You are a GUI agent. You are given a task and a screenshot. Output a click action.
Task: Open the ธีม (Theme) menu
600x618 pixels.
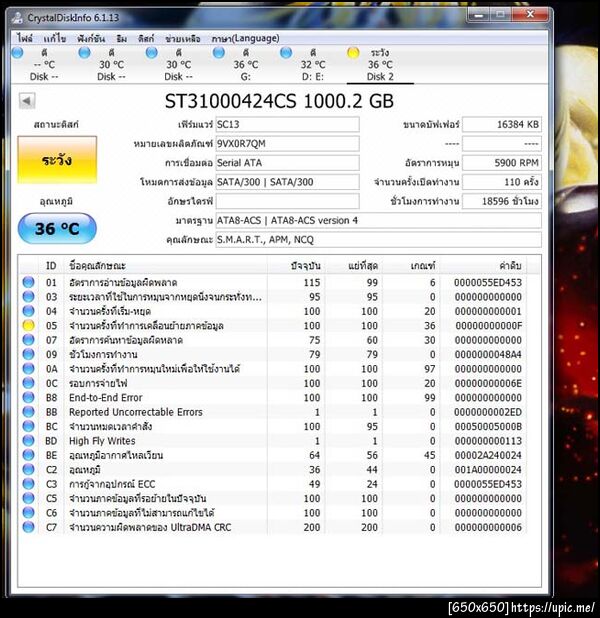click(122, 38)
